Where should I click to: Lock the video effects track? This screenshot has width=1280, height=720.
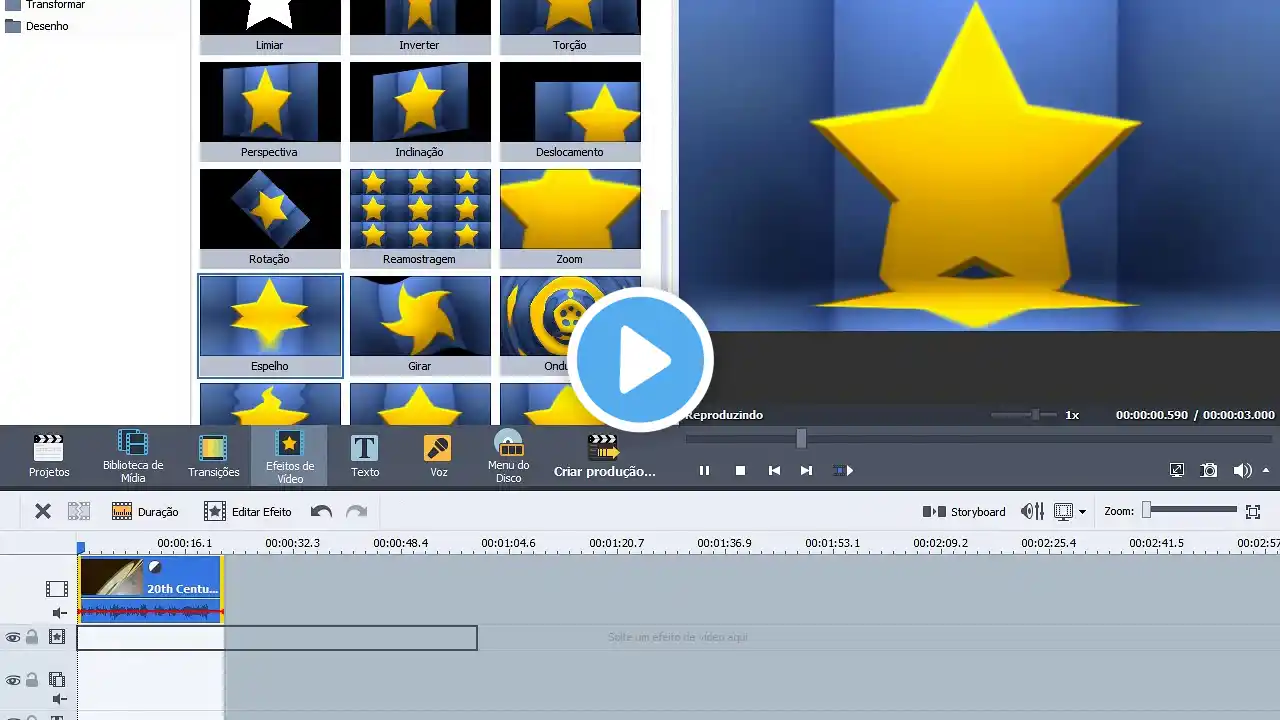pos(32,637)
